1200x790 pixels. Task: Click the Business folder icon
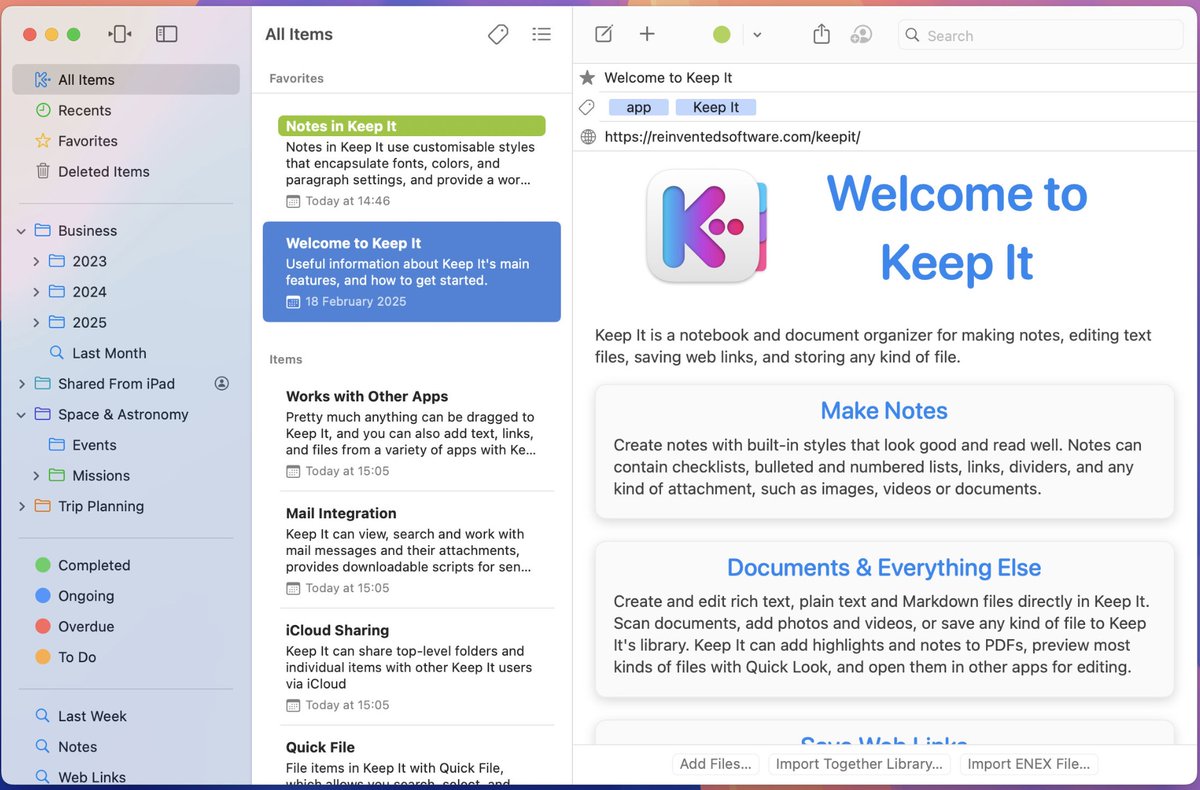coord(42,230)
